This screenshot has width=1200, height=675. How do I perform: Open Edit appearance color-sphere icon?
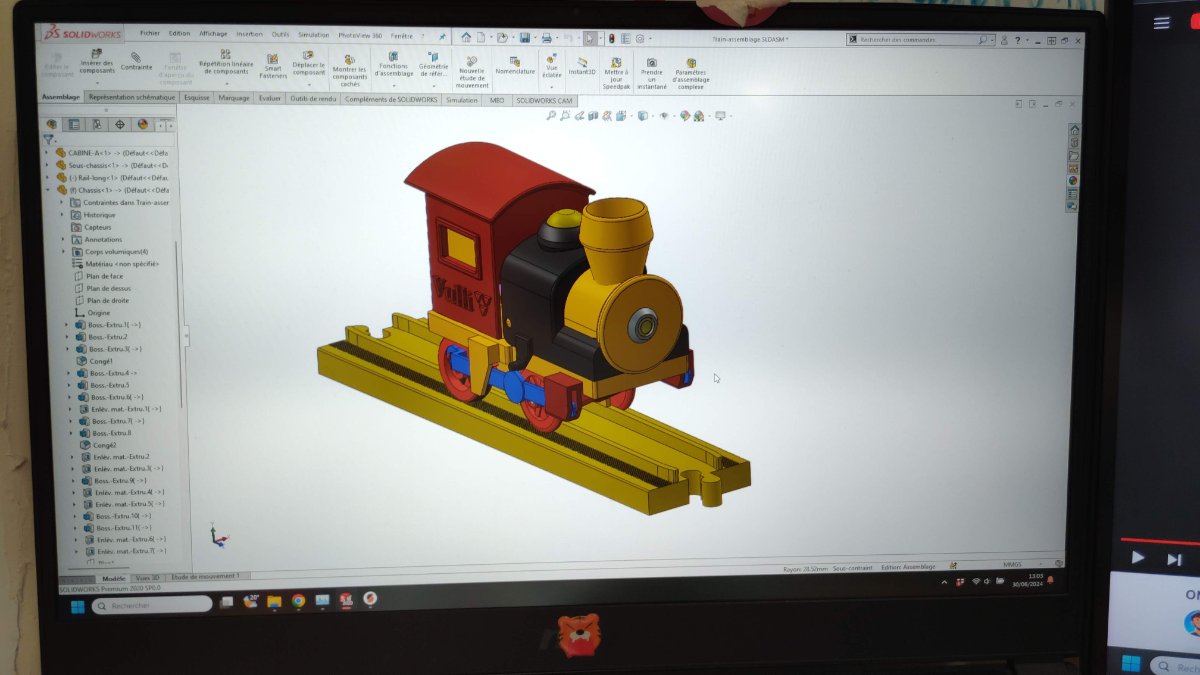[685, 116]
